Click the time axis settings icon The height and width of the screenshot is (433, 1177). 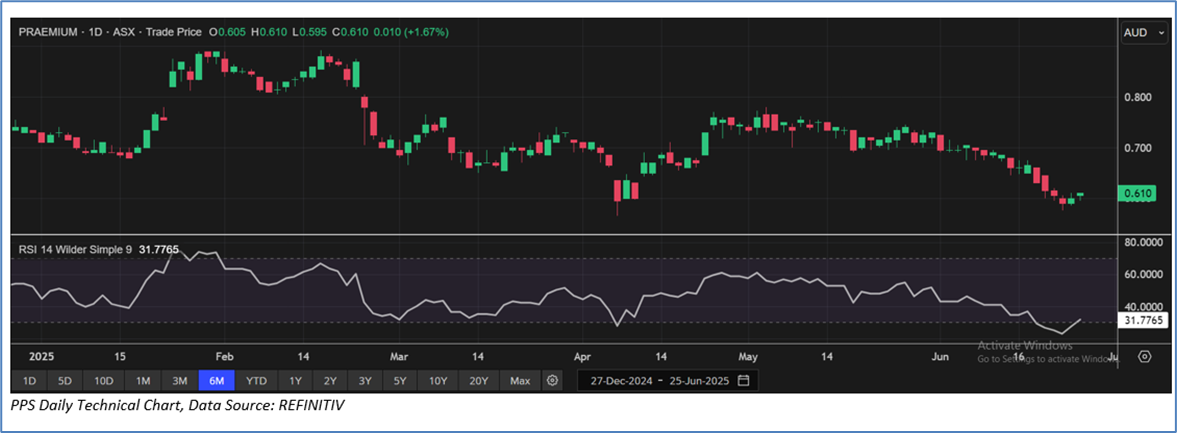click(x=1144, y=356)
